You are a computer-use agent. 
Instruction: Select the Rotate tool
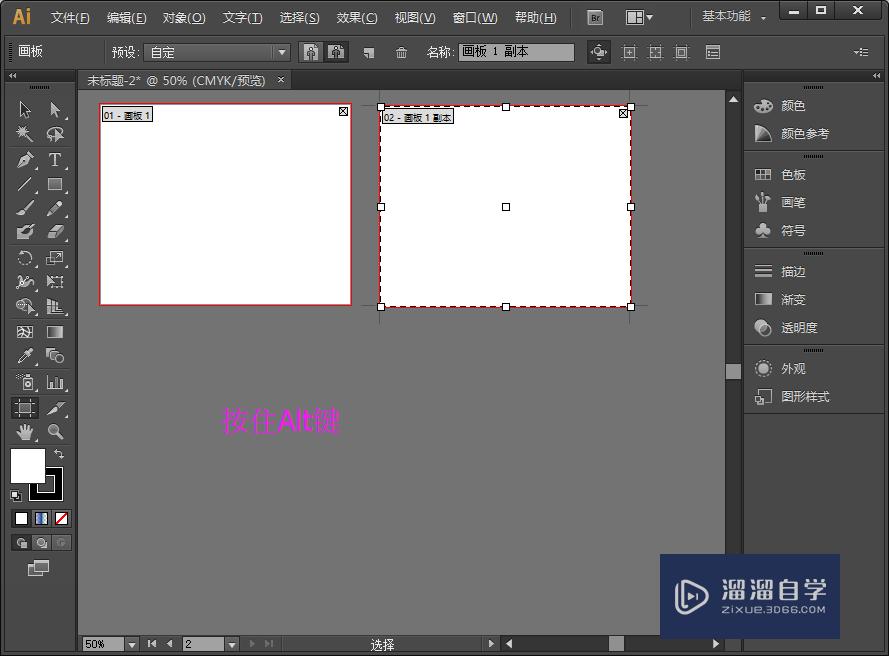coord(24,258)
